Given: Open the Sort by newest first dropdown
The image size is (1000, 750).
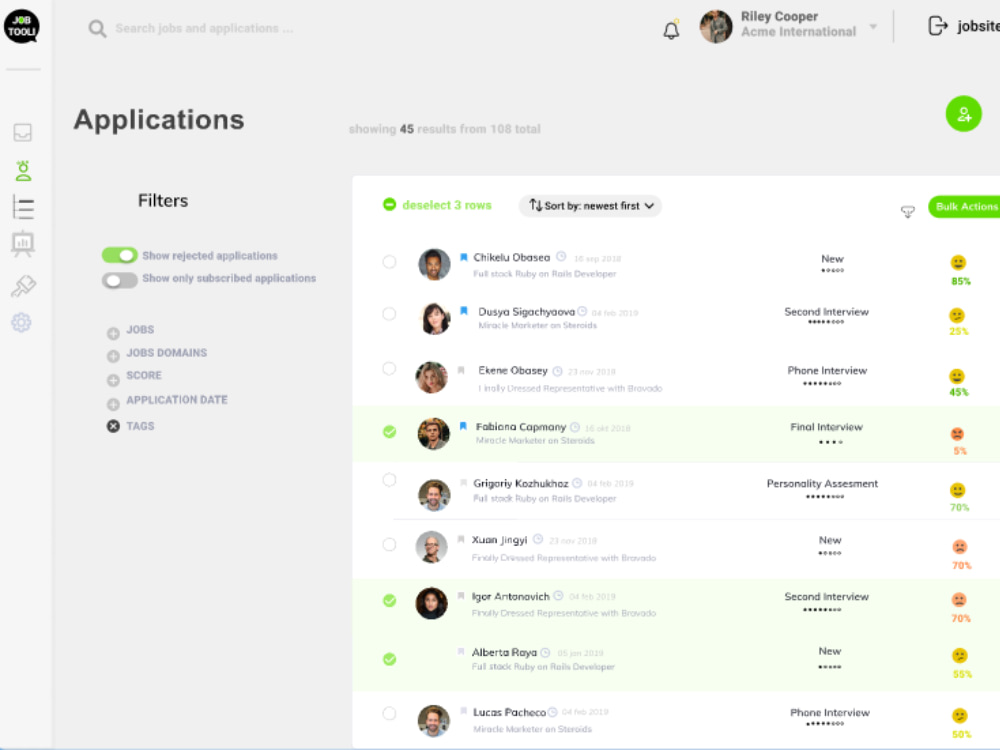Looking at the screenshot, I should (x=590, y=205).
